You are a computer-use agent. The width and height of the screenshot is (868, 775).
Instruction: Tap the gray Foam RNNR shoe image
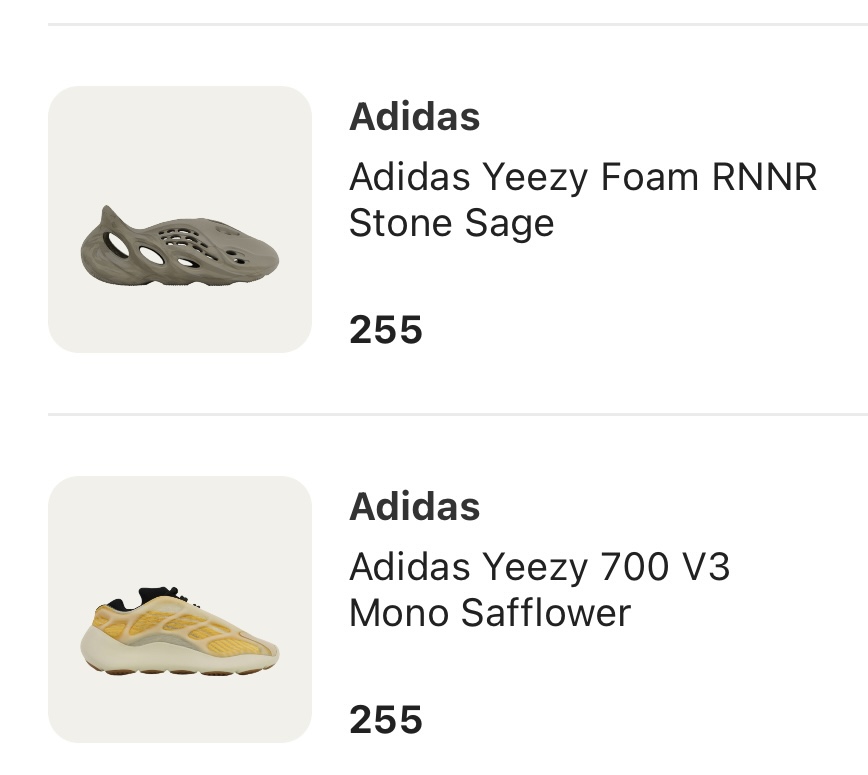click(180, 246)
